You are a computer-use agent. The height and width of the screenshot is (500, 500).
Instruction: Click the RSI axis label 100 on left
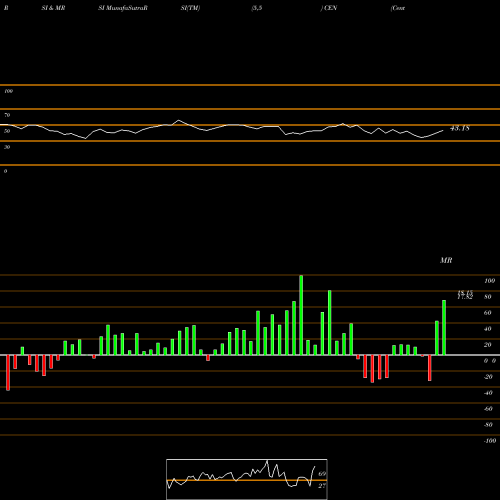pyautogui.click(x=8, y=91)
